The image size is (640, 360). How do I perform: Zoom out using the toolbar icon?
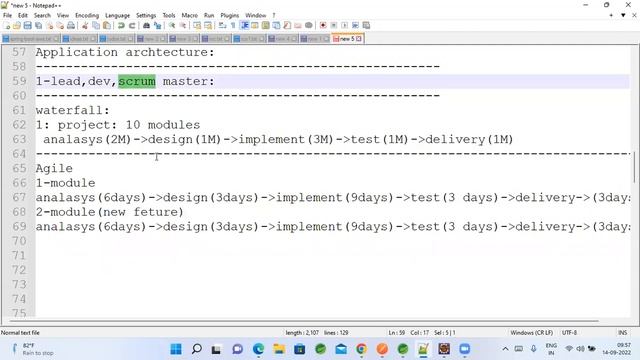183,26
